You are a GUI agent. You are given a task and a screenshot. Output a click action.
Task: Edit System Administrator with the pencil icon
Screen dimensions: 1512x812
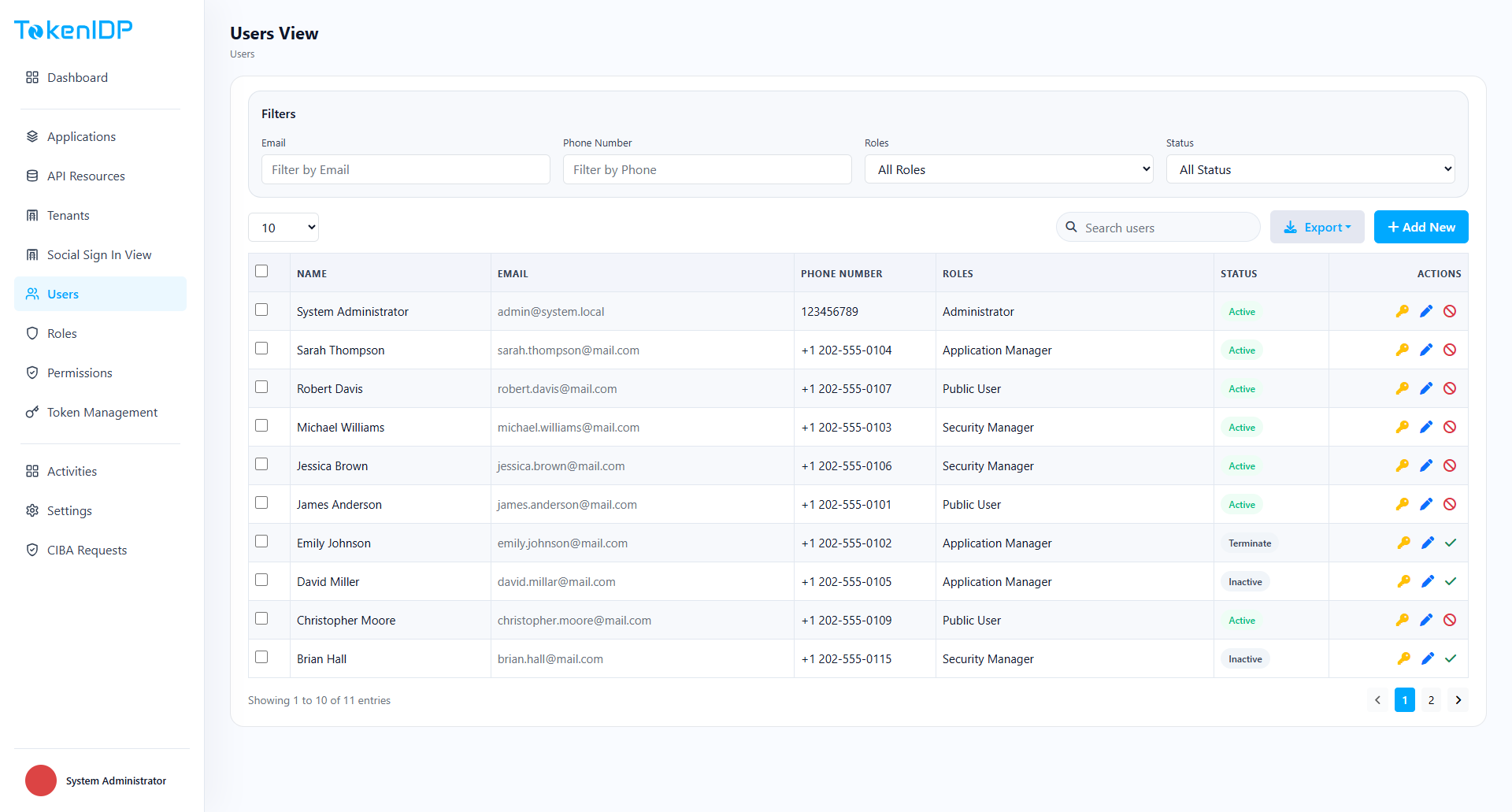coord(1426,311)
